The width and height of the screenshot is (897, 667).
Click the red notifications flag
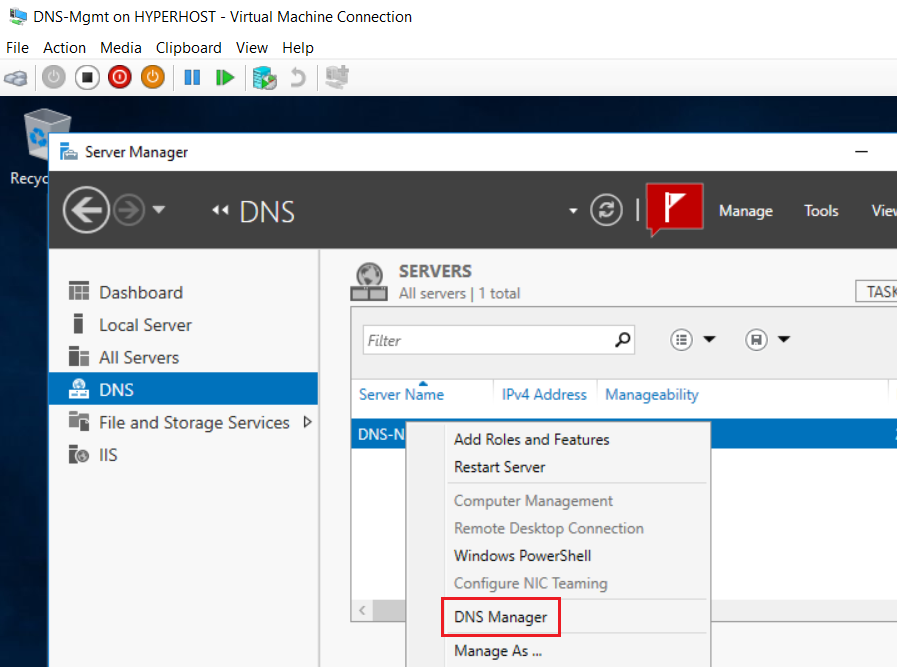tap(674, 208)
